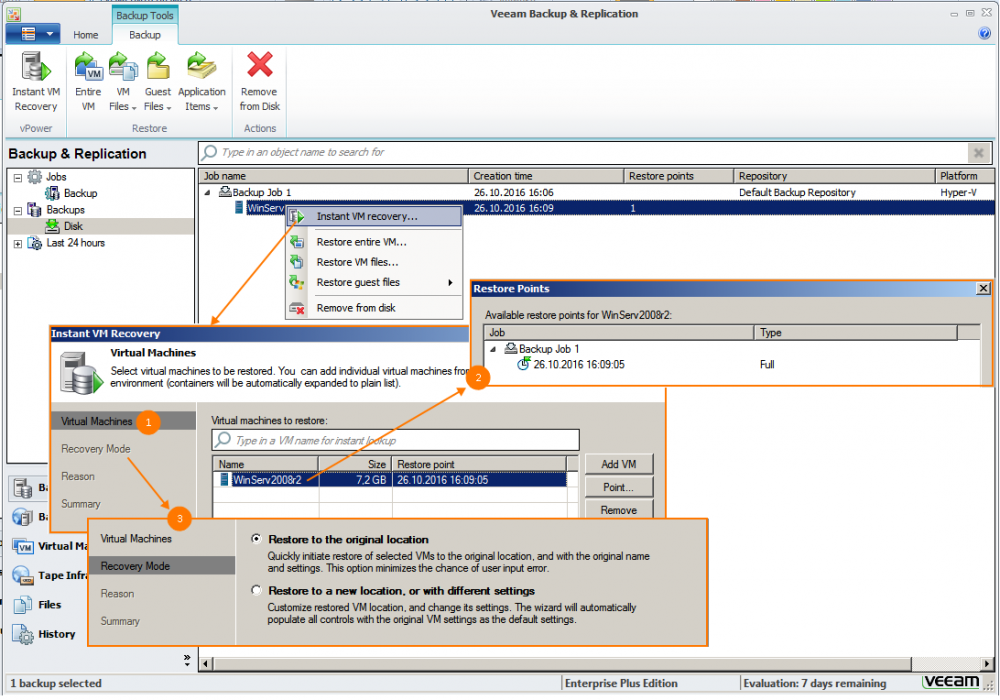Screen dimensions: 1000x700
Task: Open Virtual Machines navigation pane
Action: click(x=48, y=546)
